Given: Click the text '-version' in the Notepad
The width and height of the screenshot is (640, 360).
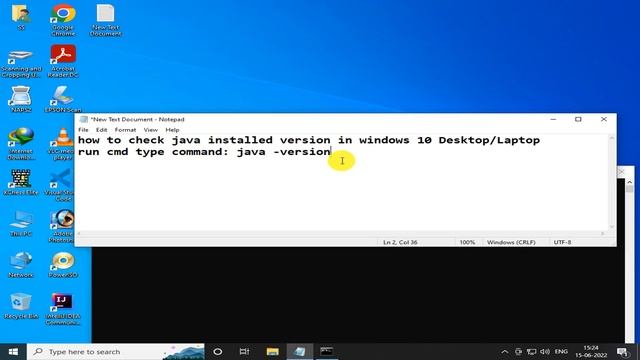Looking at the screenshot, I should tap(301, 152).
